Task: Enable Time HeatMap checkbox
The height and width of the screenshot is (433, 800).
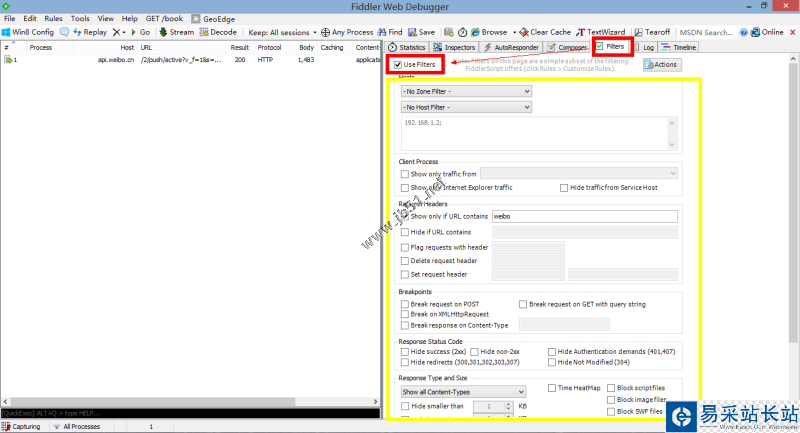Action: click(x=552, y=388)
